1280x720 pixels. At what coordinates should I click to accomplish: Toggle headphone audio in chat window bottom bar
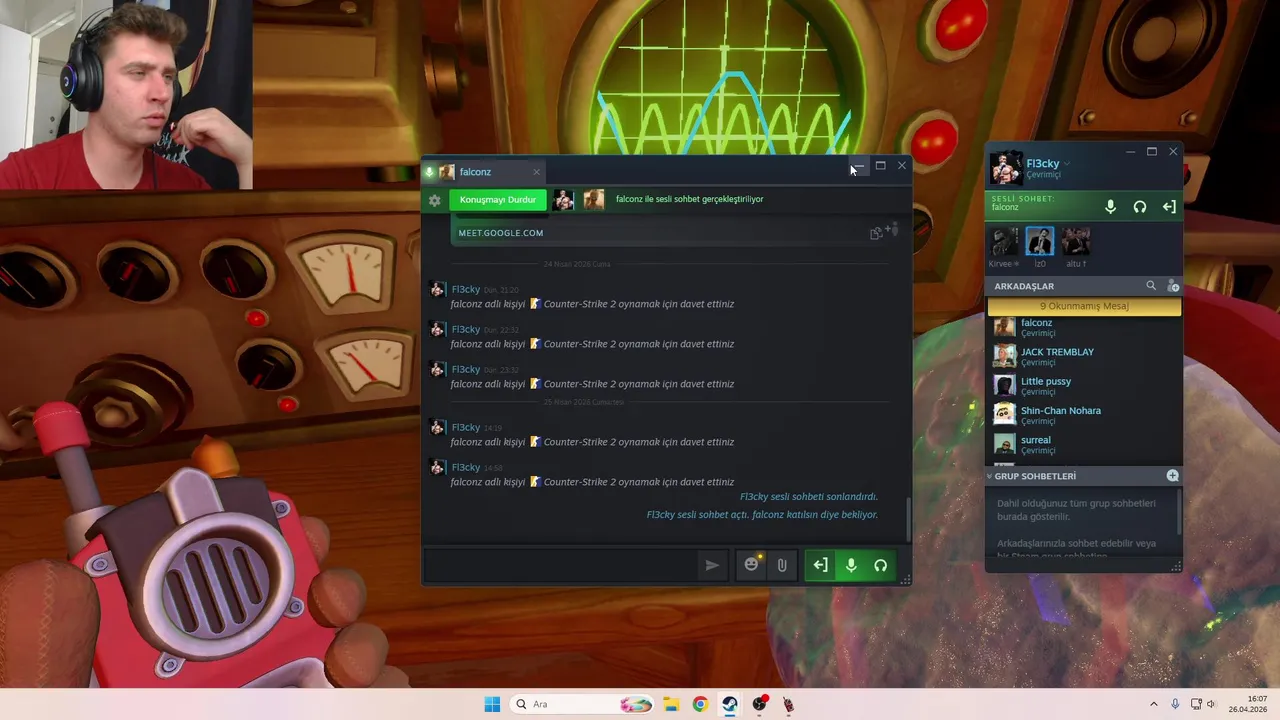coord(881,565)
